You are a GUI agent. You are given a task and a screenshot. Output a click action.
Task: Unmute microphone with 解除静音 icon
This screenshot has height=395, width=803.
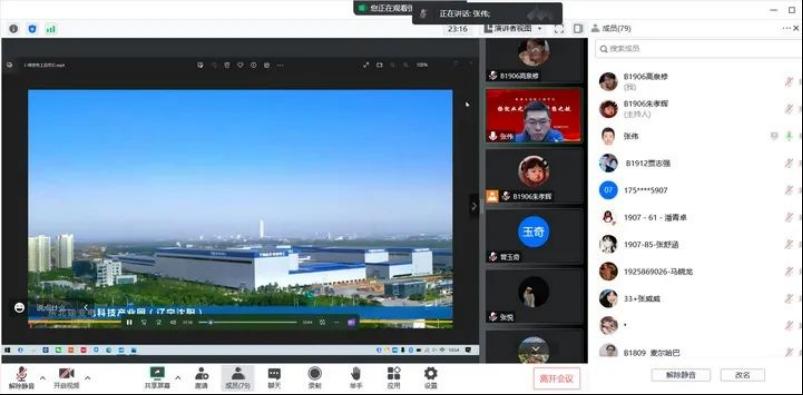21,378
